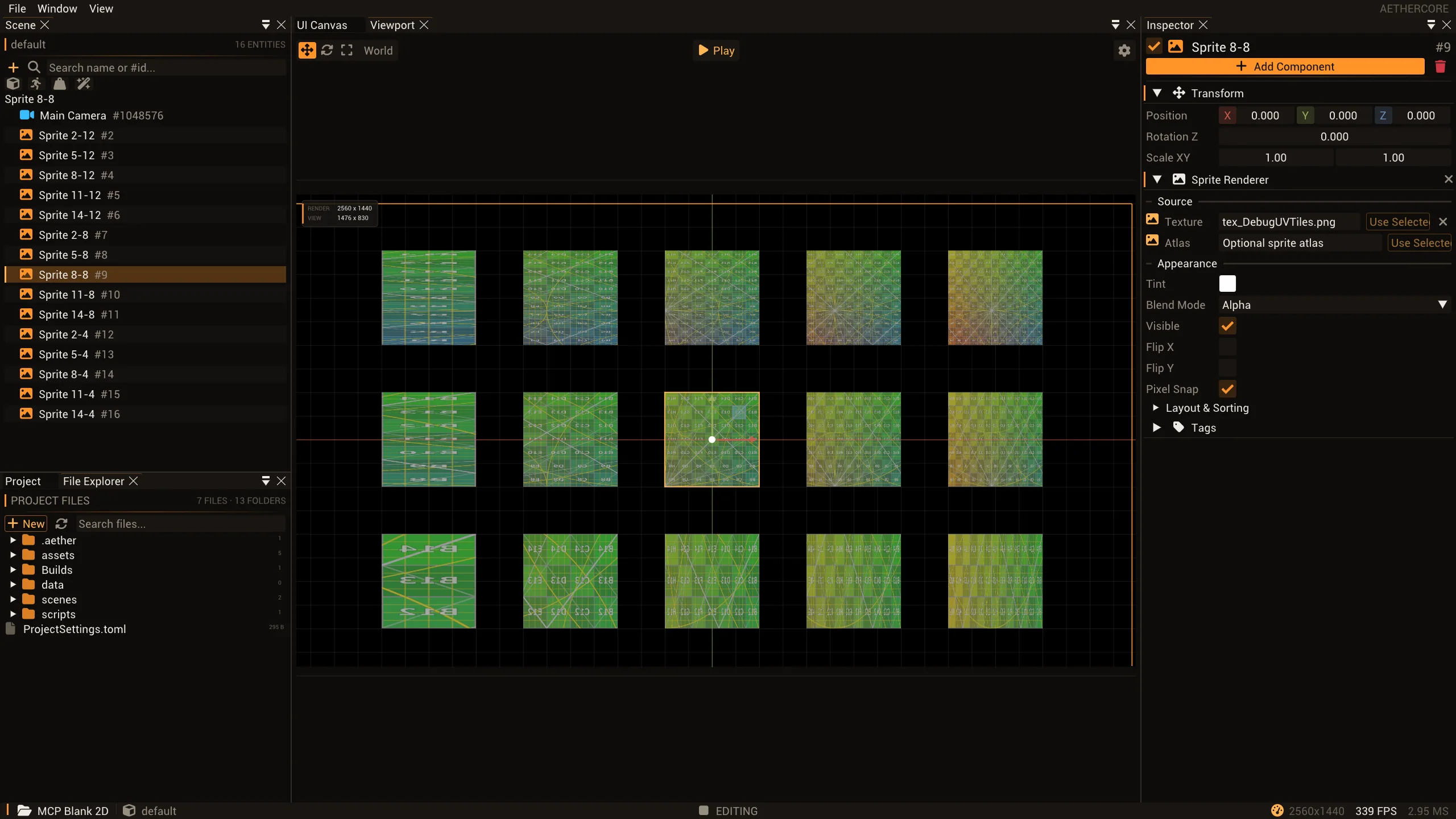1456x819 pixels.
Task: Click the cube filter icon in Scene panel
Action: pos(13,84)
